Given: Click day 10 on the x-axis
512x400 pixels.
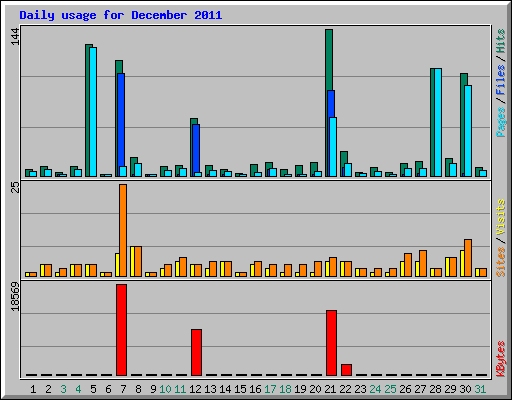Looking at the screenshot, I should point(165,389).
